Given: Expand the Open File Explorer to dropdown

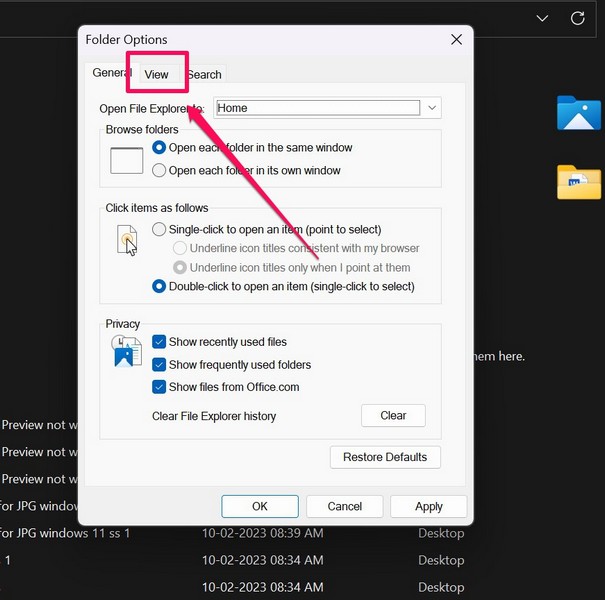Looking at the screenshot, I should pyautogui.click(x=432, y=108).
